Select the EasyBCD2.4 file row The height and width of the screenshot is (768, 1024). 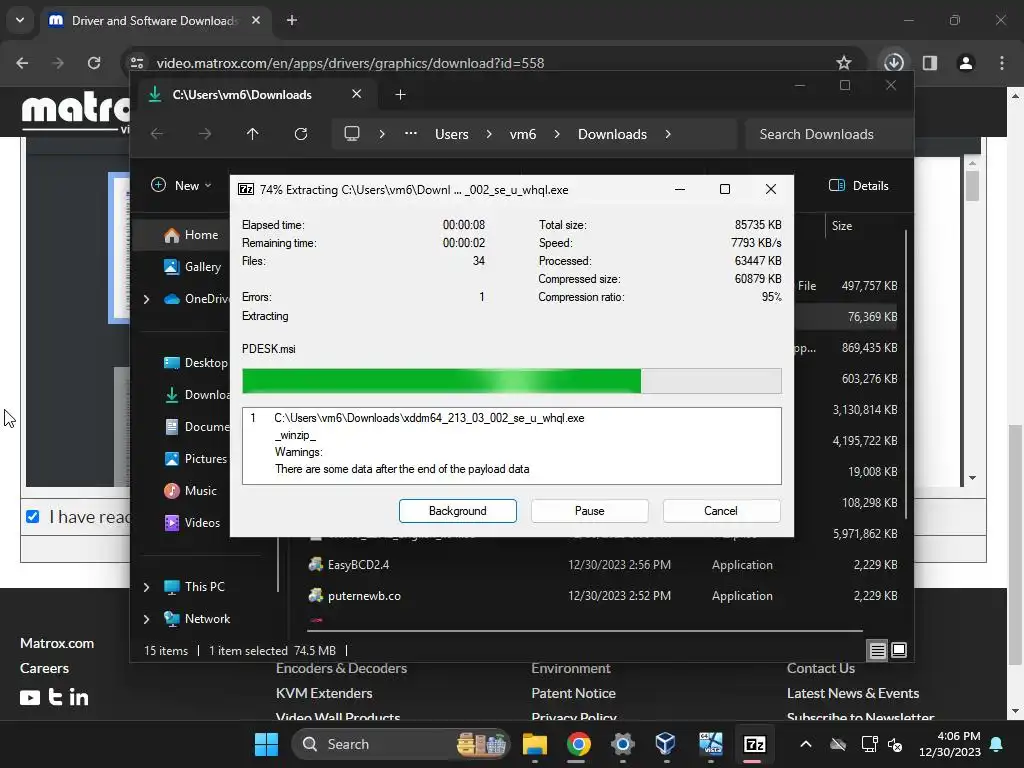tap(603, 565)
